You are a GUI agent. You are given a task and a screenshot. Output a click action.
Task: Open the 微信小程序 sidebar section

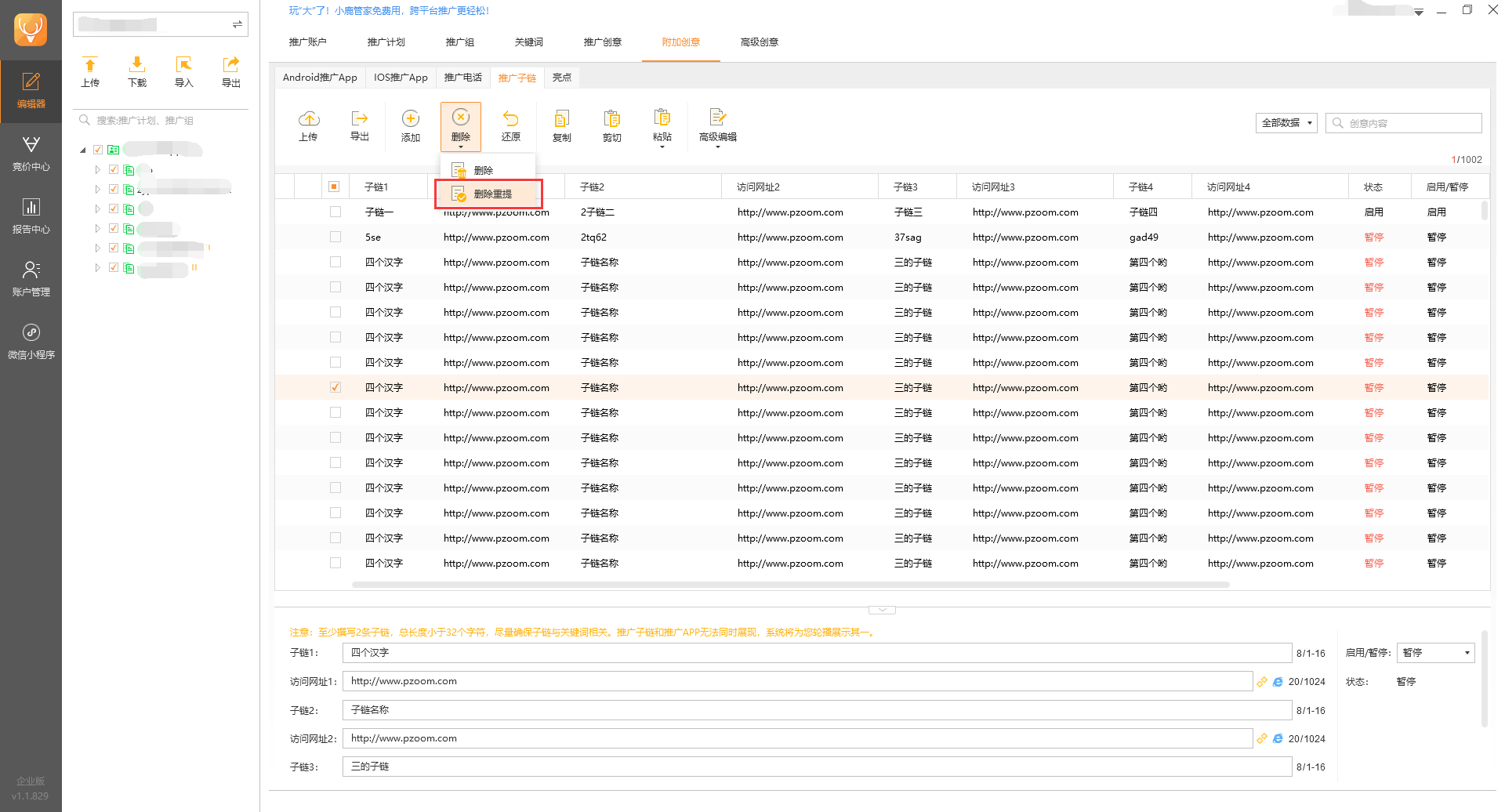click(31, 342)
